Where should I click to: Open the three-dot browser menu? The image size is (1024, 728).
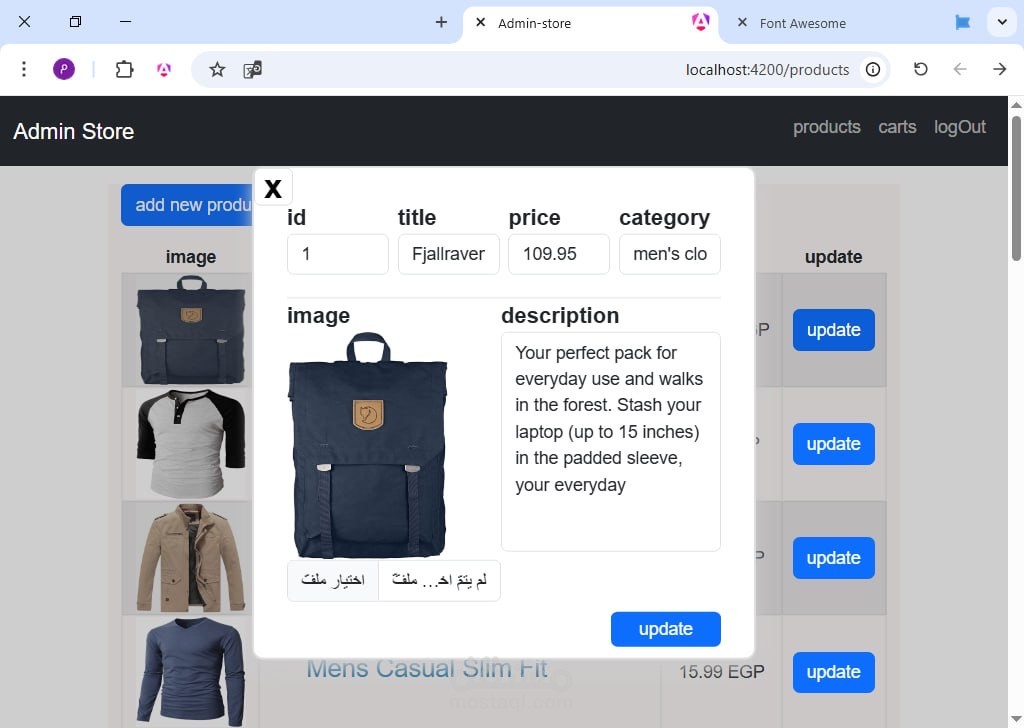[x=24, y=69]
